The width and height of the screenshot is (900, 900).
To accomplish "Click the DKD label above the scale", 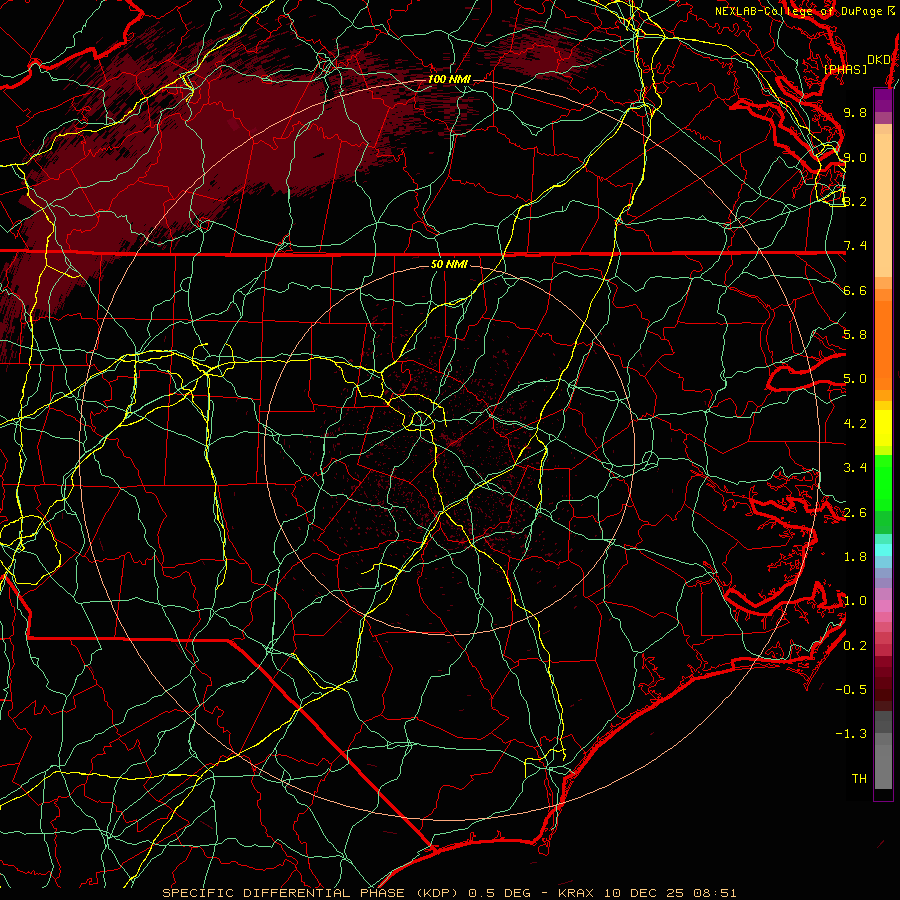I will point(878,60).
